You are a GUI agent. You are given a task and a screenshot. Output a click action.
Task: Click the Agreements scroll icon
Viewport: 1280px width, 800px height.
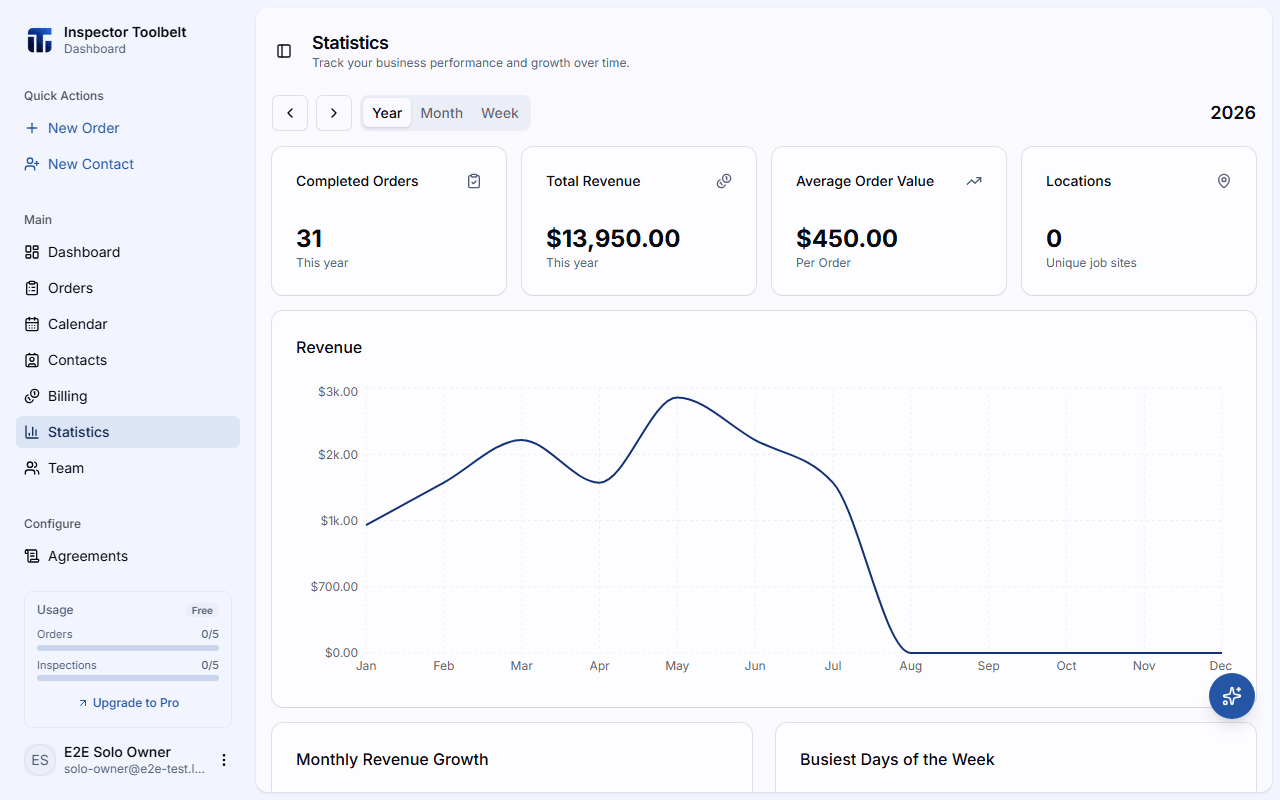pos(32,556)
